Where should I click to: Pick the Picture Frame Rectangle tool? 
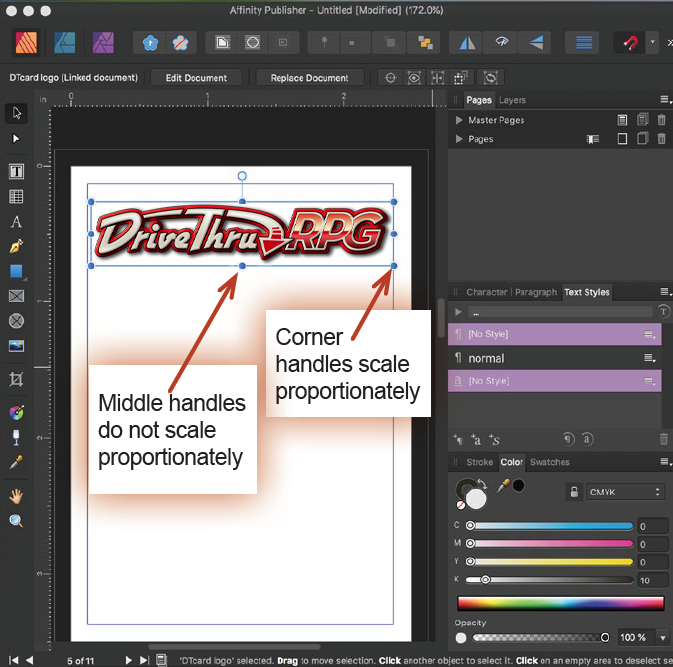(x=16, y=296)
